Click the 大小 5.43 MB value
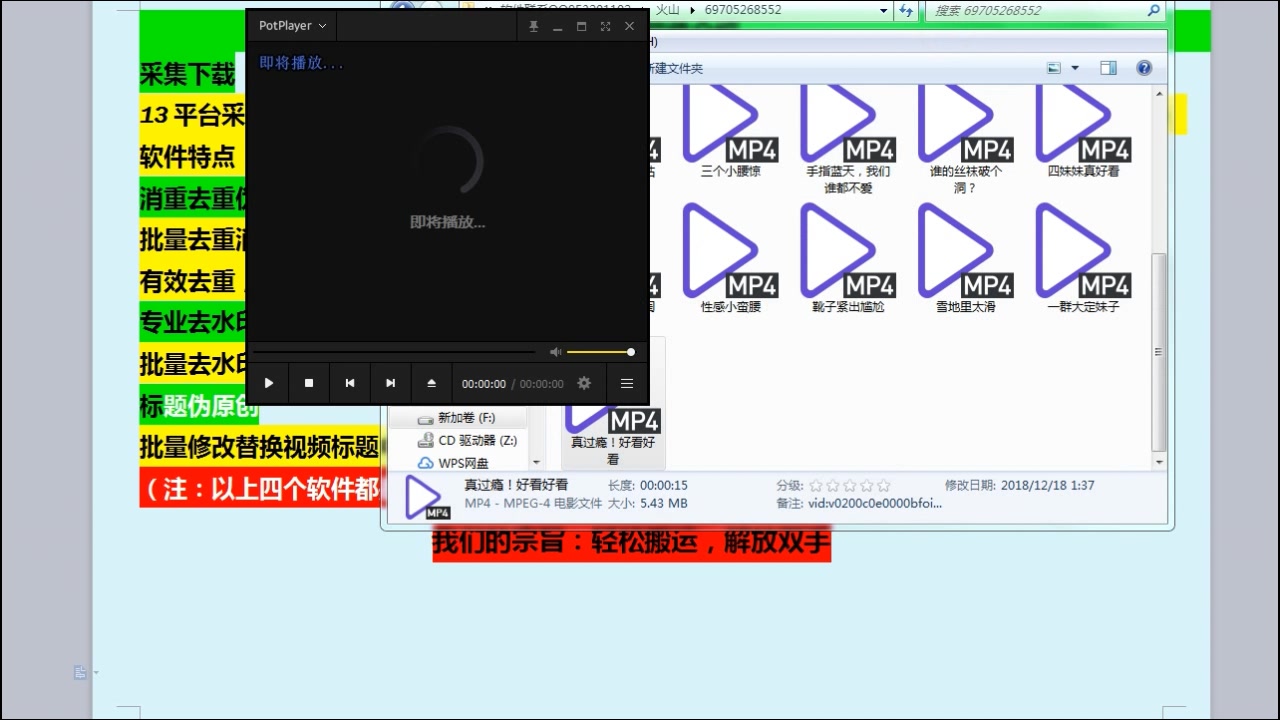Image resolution: width=1280 pixels, height=720 pixels. click(x=663, y=503)
